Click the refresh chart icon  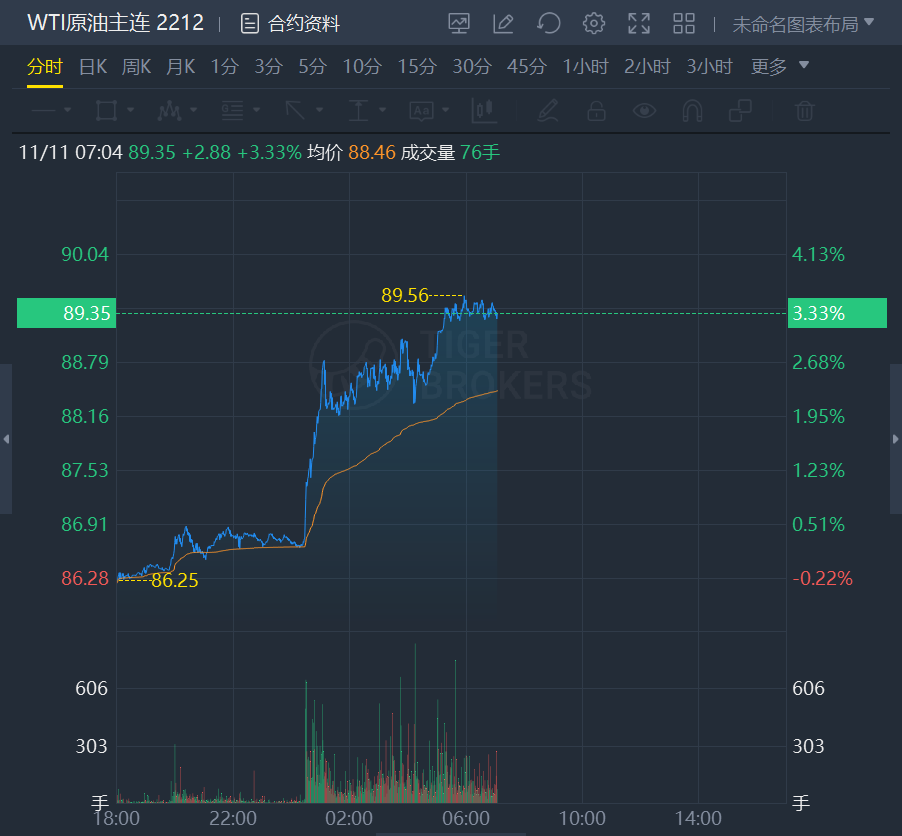(548, 23)
